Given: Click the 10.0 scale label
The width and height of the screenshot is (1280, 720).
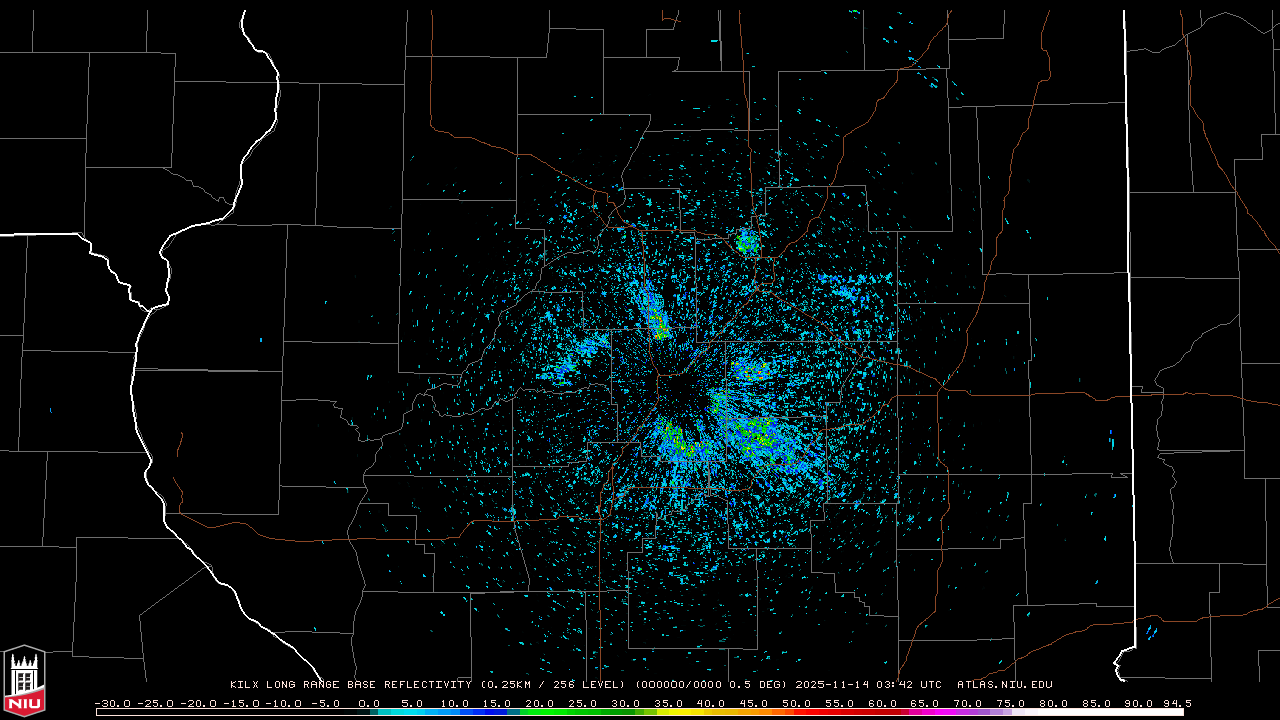Looking at the screenshot, I should pyautogui.click(x=454, y=703).
